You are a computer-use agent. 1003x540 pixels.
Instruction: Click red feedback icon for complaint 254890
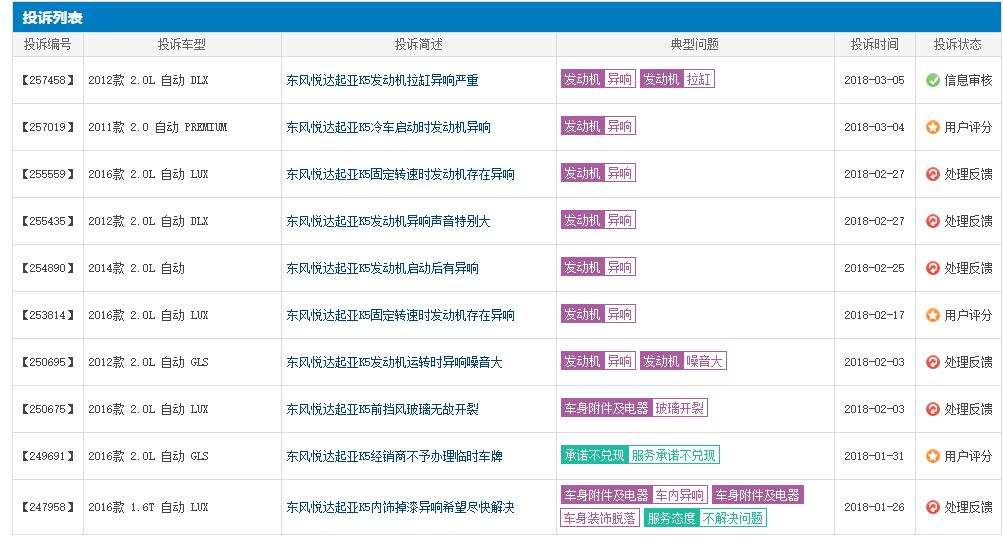tap(933, 268)
